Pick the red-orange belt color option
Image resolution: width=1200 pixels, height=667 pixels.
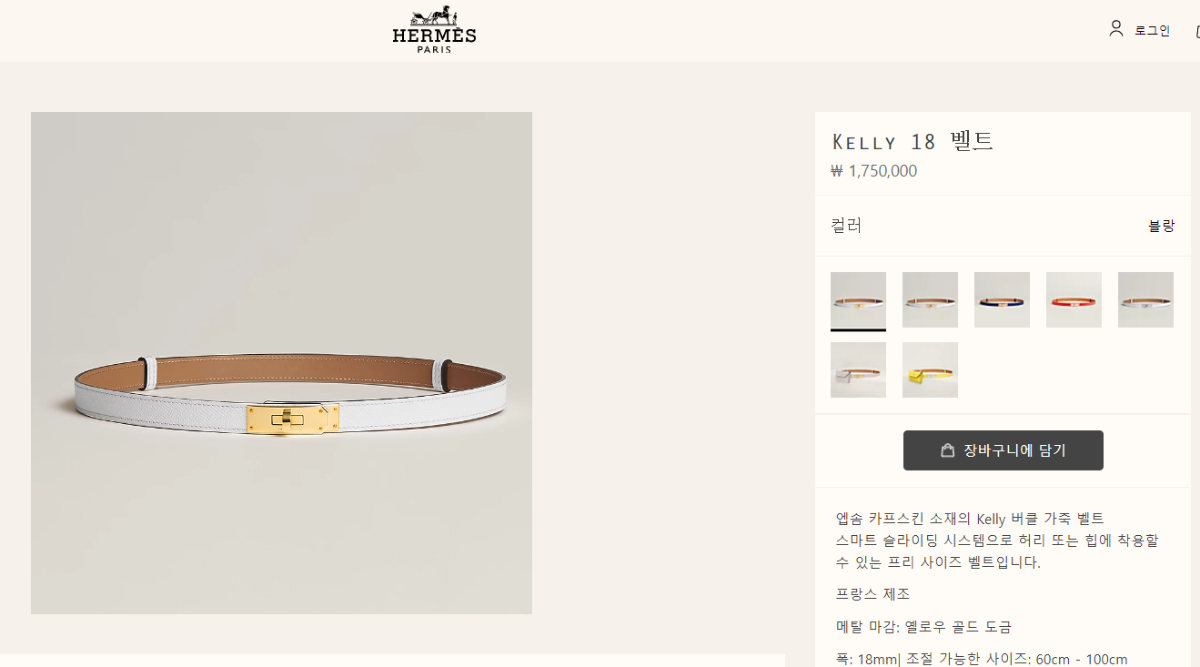click(x=1074, y=300)
